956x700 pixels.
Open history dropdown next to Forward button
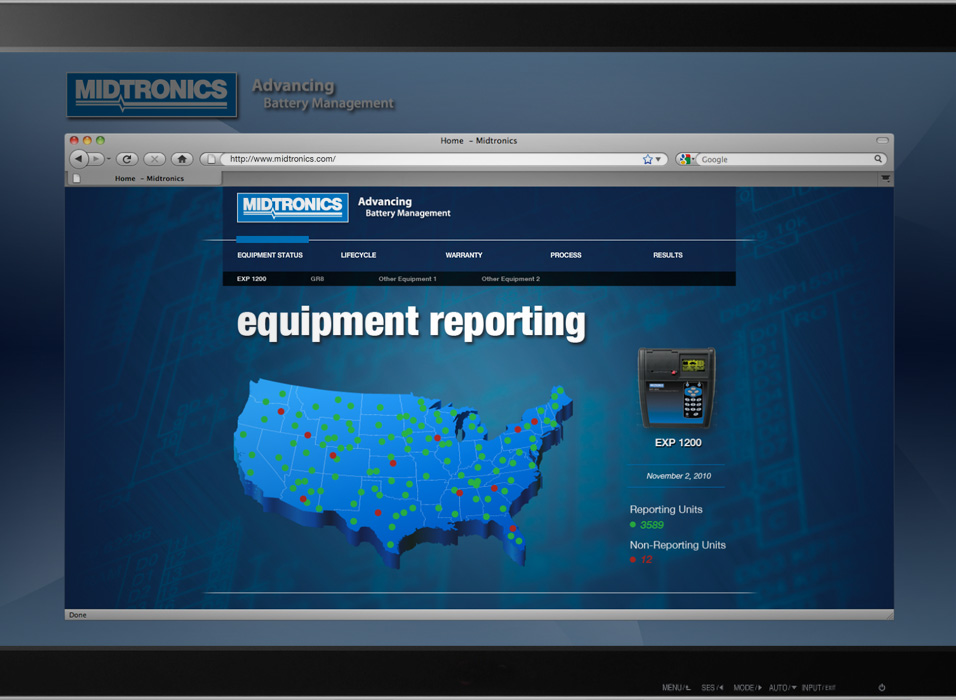tap(109, 159)
